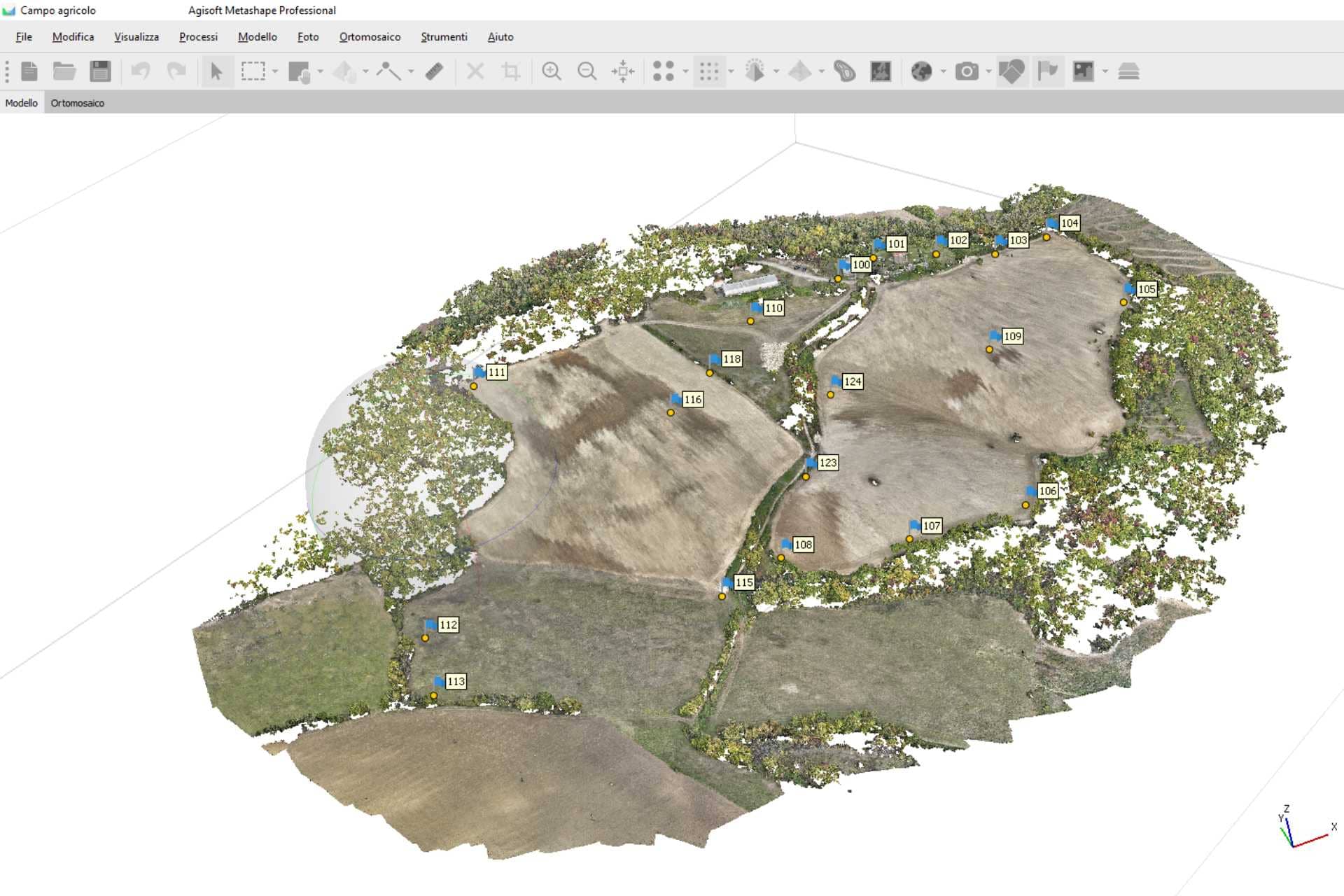
Task: Click the Save project floppy disk icon
Action: tap(100, 71)
